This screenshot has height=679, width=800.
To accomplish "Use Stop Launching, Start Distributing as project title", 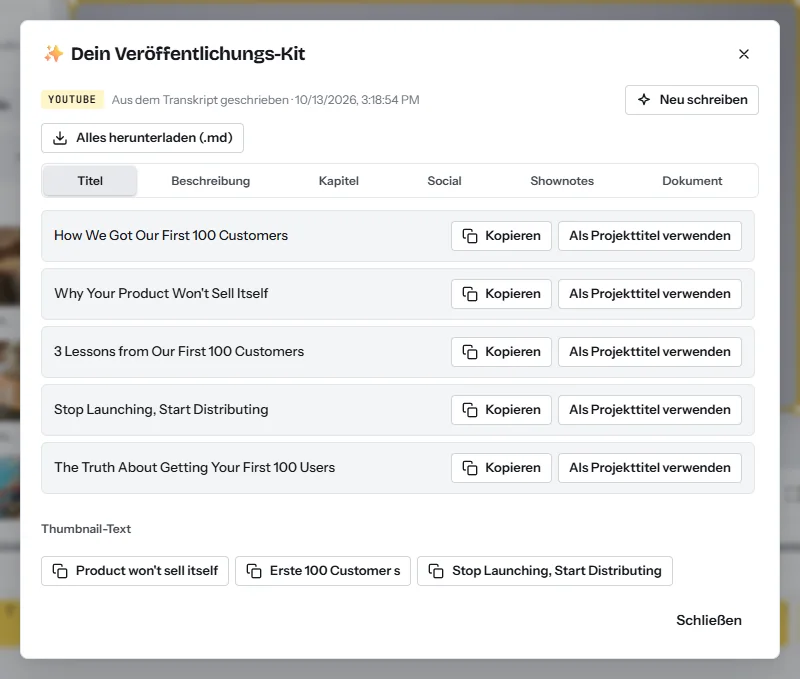I will click(x=649, y=410).
